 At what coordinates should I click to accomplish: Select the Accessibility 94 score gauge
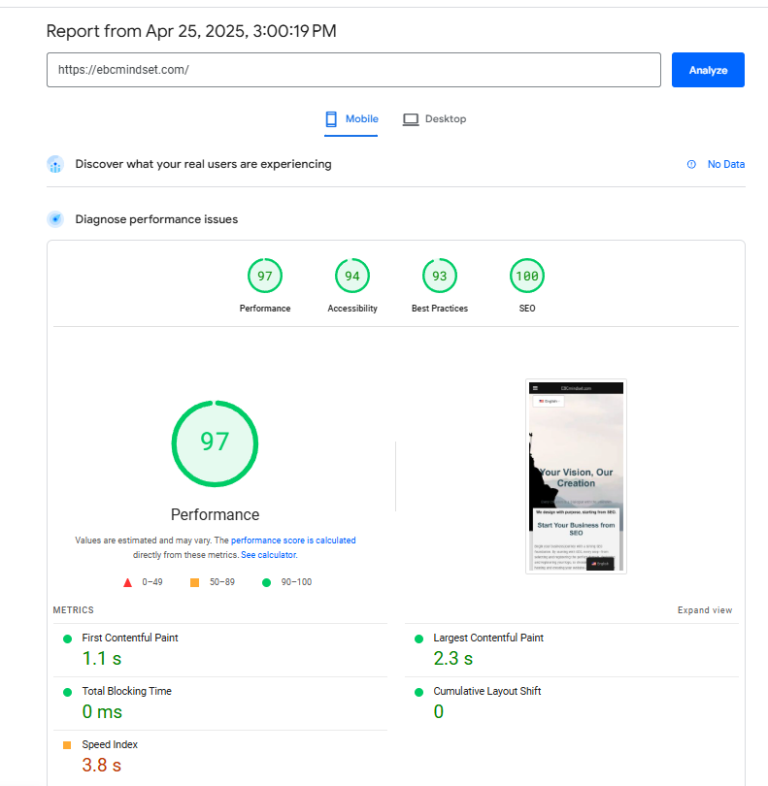[x=352, y=276]
